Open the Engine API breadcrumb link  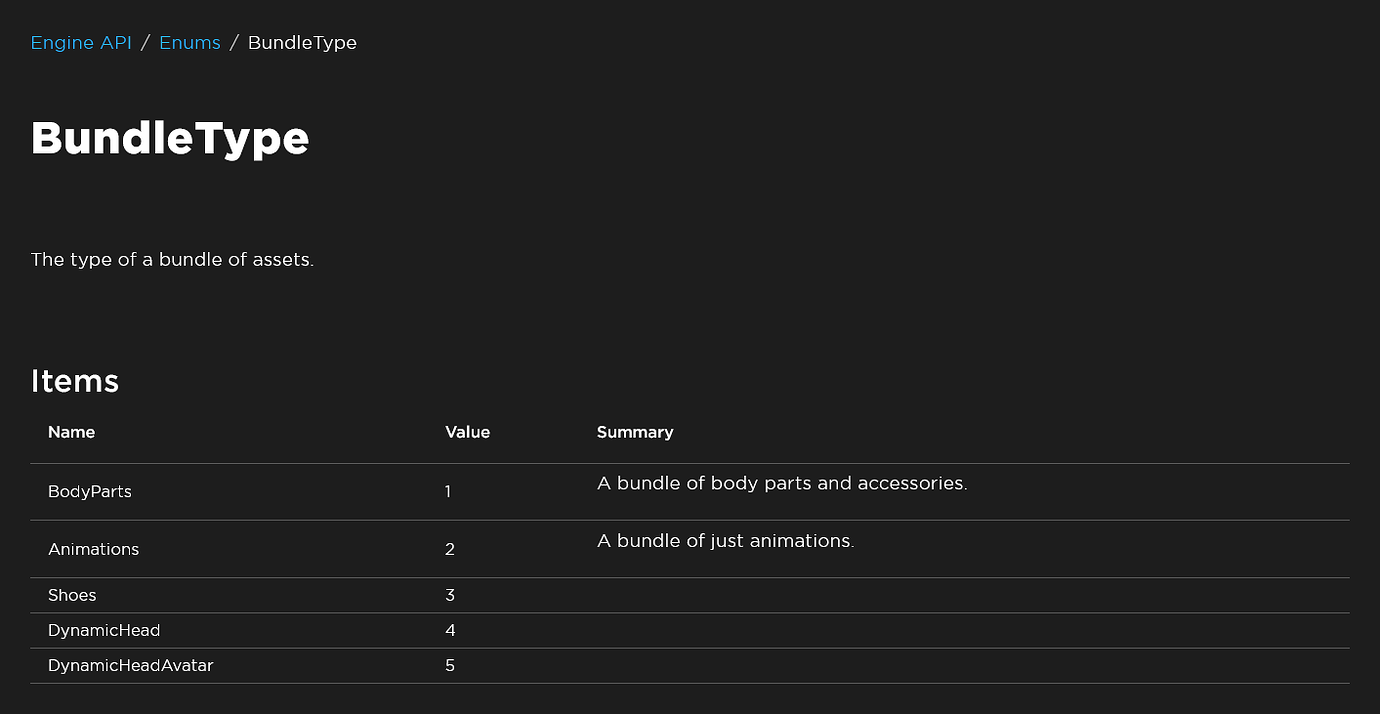pos(81,43)
